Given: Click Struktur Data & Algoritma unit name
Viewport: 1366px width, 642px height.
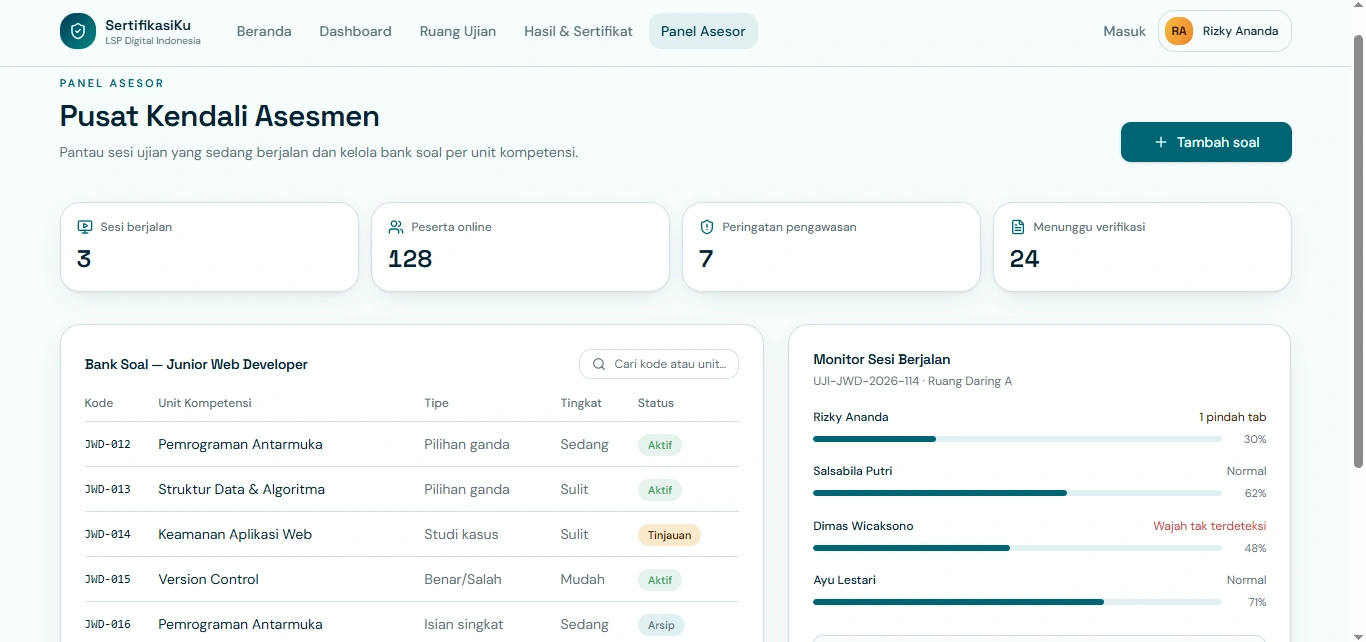Looking at the screenshot, I should point(241,489).
